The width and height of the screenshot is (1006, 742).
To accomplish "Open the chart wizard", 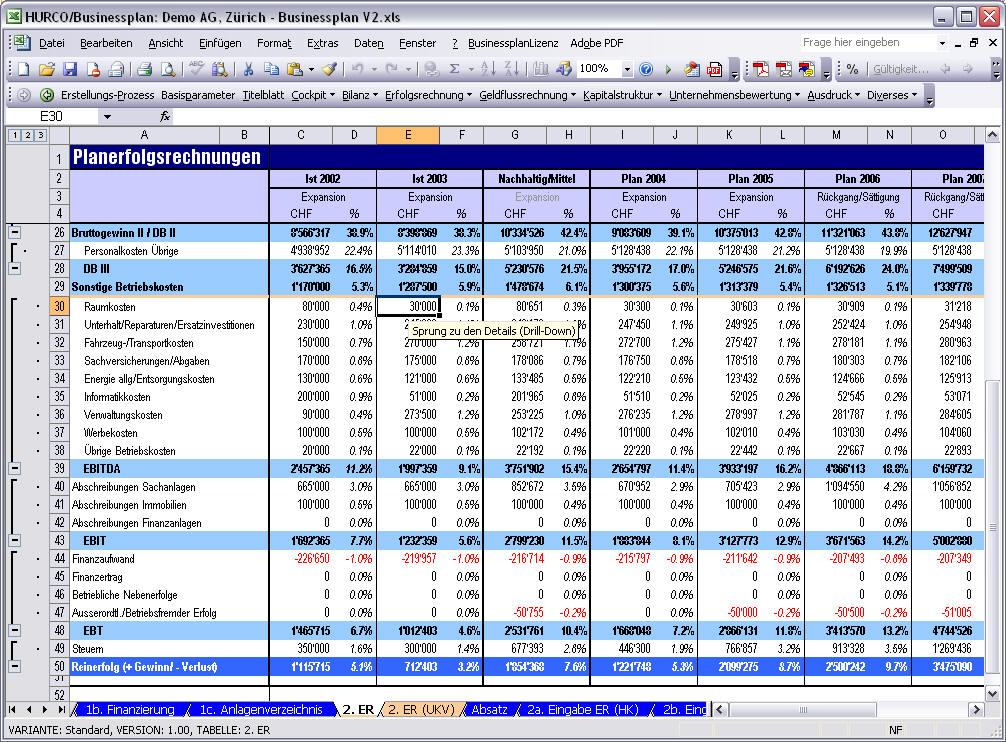I will click(541, 69).
